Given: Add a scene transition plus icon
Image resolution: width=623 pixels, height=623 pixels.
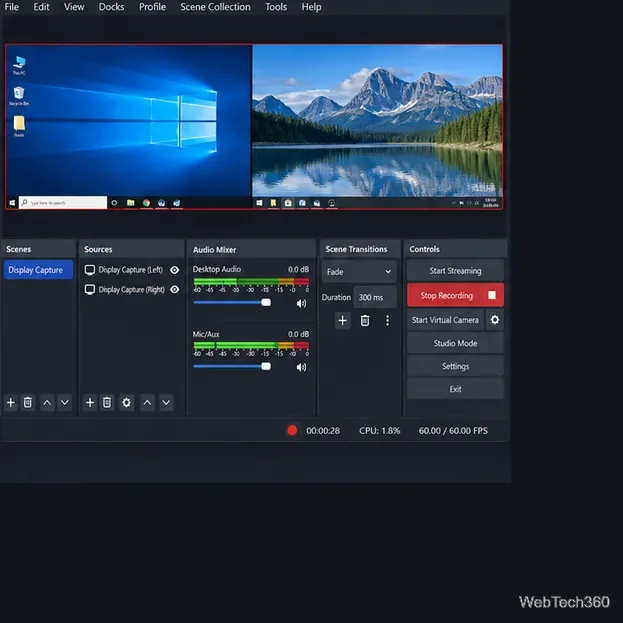Looking at the screenshot, I should 342,320.
